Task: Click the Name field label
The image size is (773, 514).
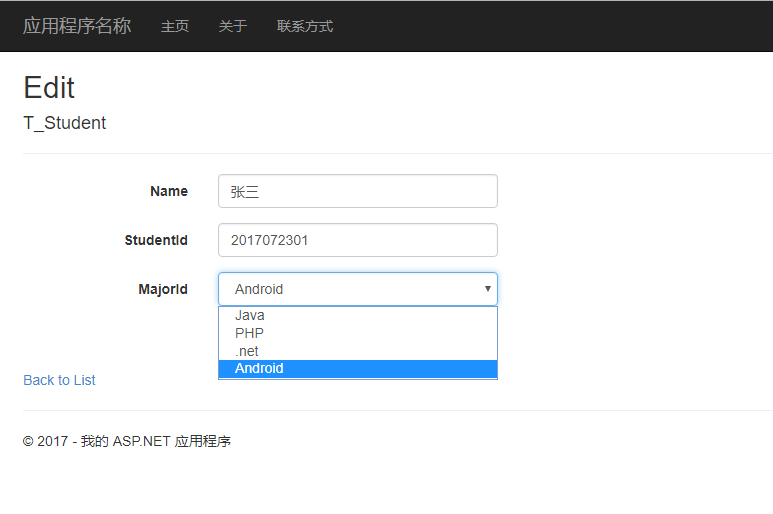Action: pos(169,191)
